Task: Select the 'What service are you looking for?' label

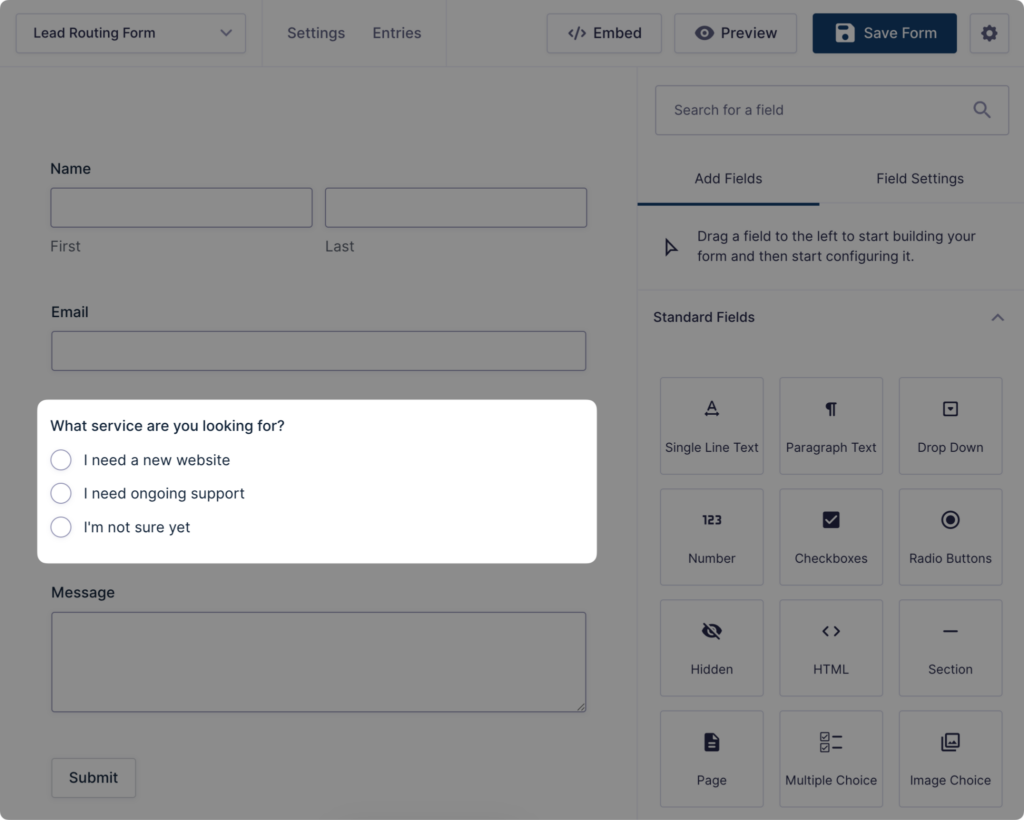Action: tap(167, 426)
